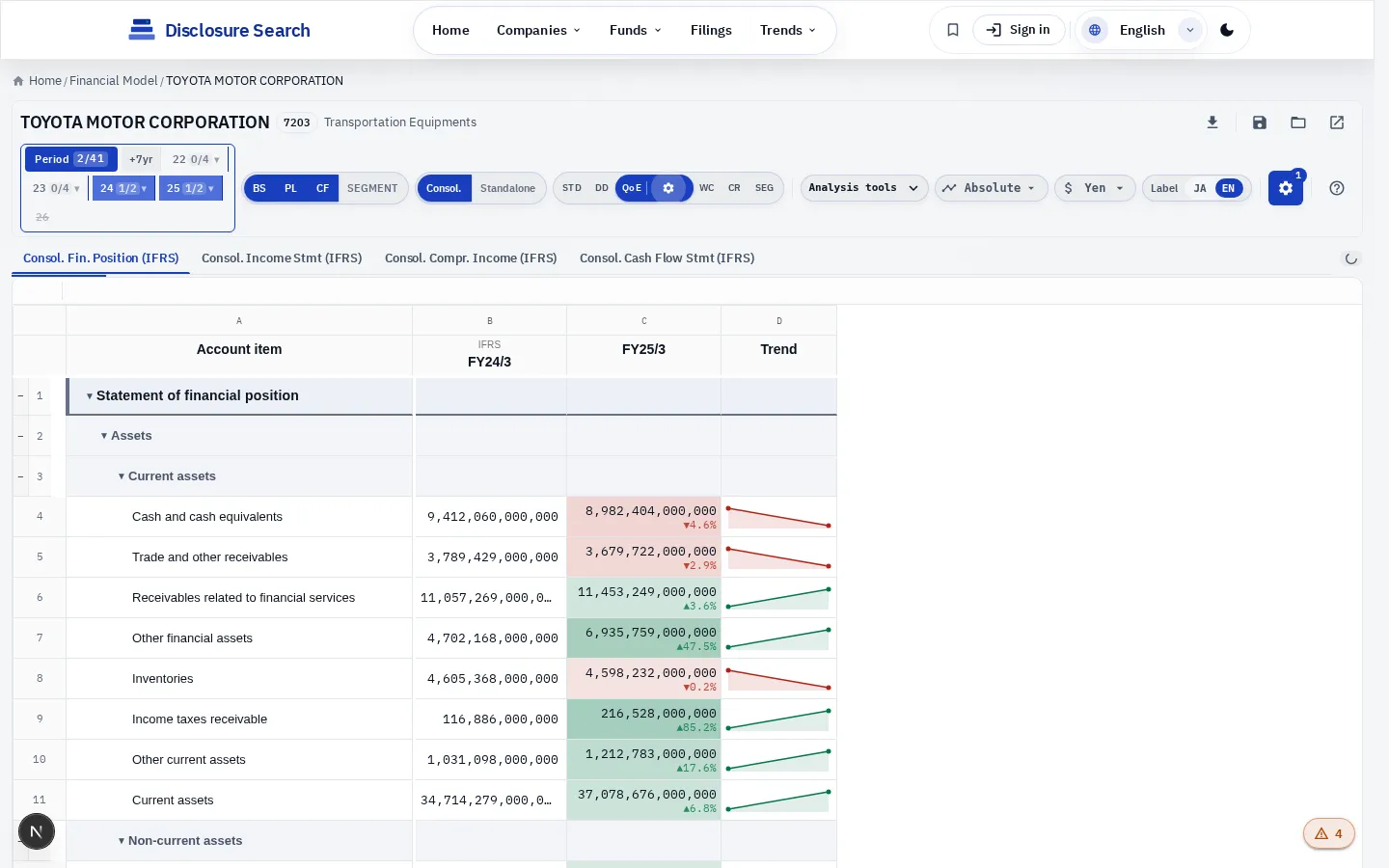Select SEGMENT toggle
Viewport: 1389px width, 868px height.
(372, 188)
